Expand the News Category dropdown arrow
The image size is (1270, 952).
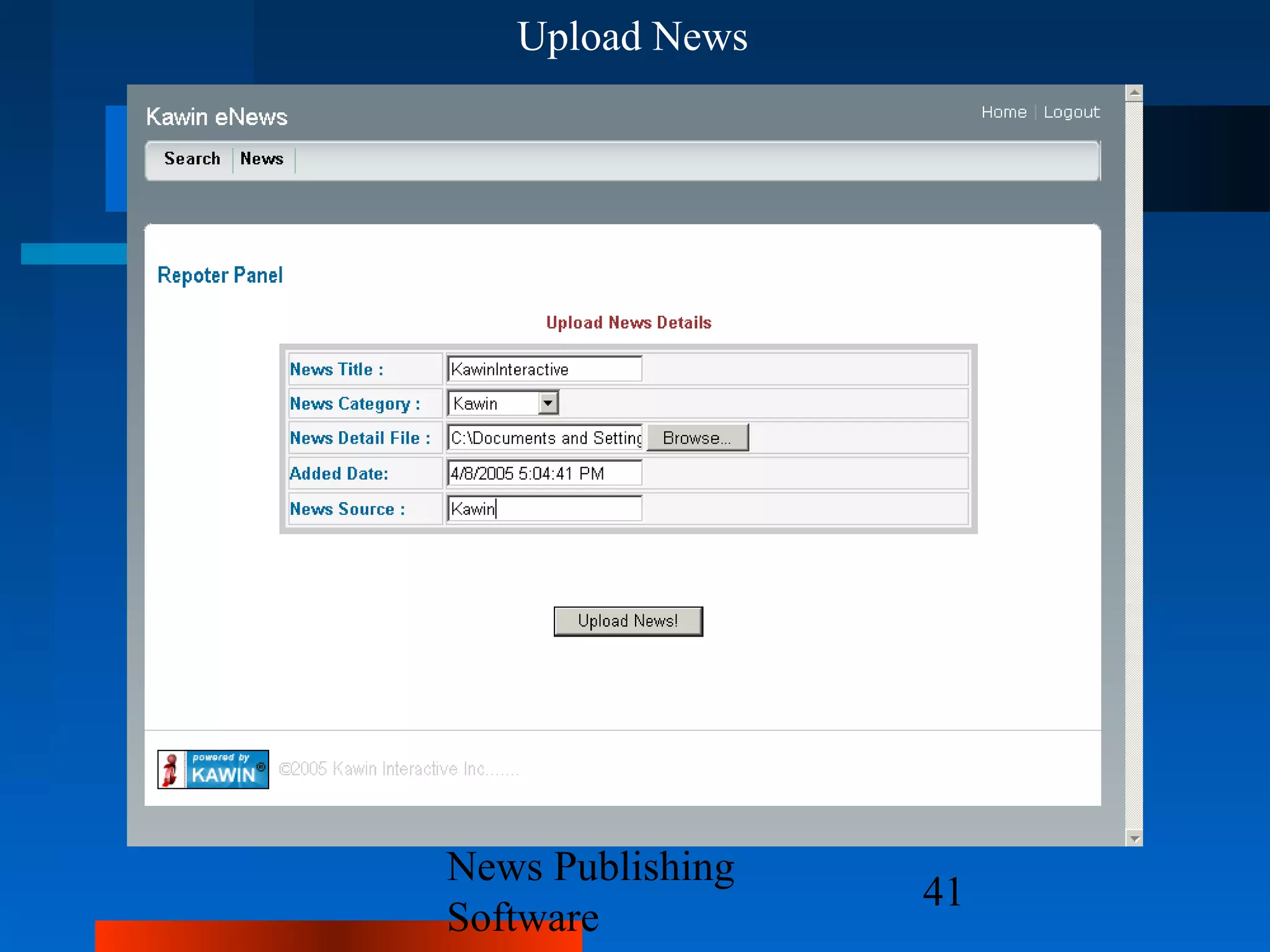click(548, 403)
